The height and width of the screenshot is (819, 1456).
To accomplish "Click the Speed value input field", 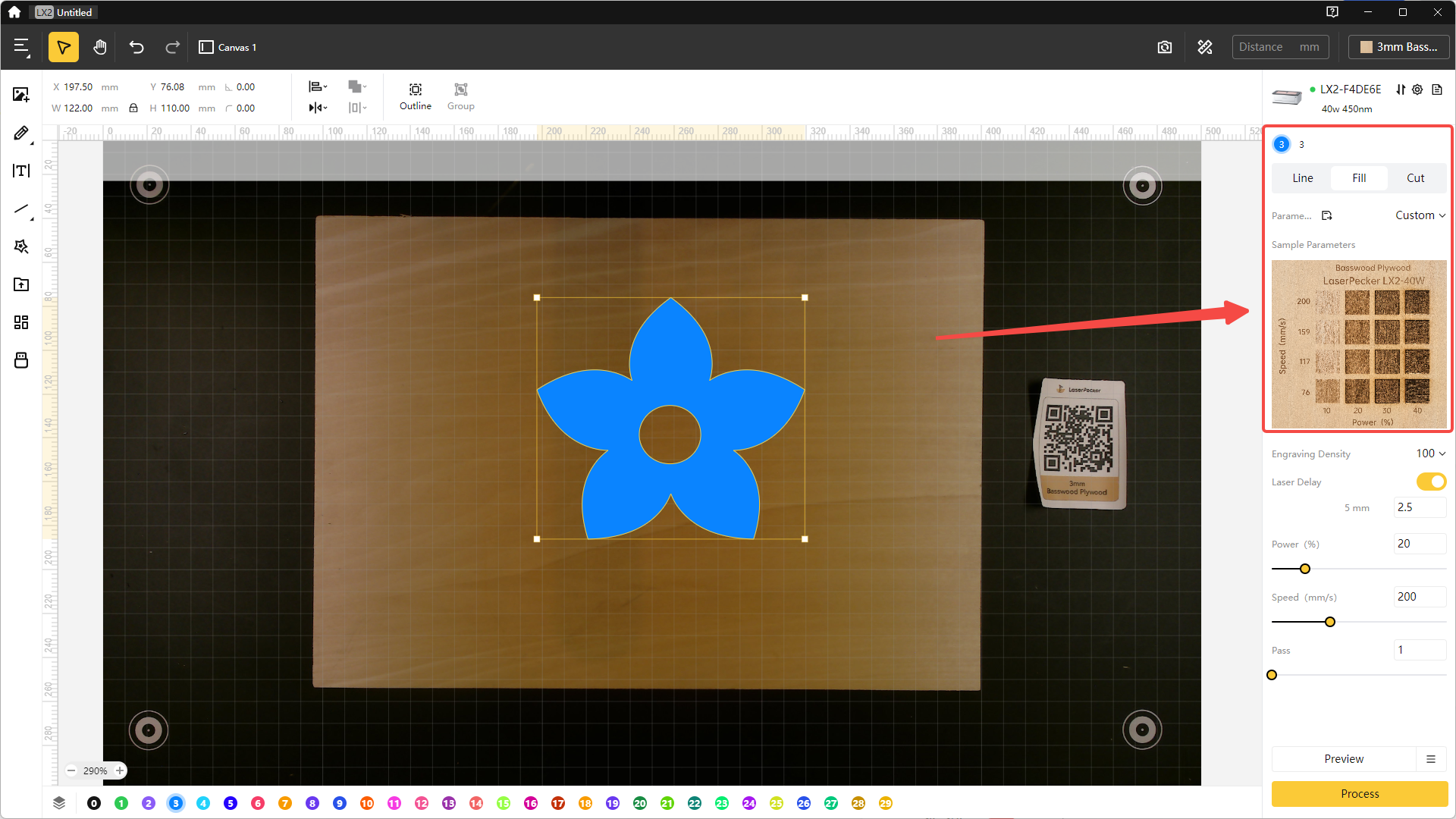I will [1420, 597].
